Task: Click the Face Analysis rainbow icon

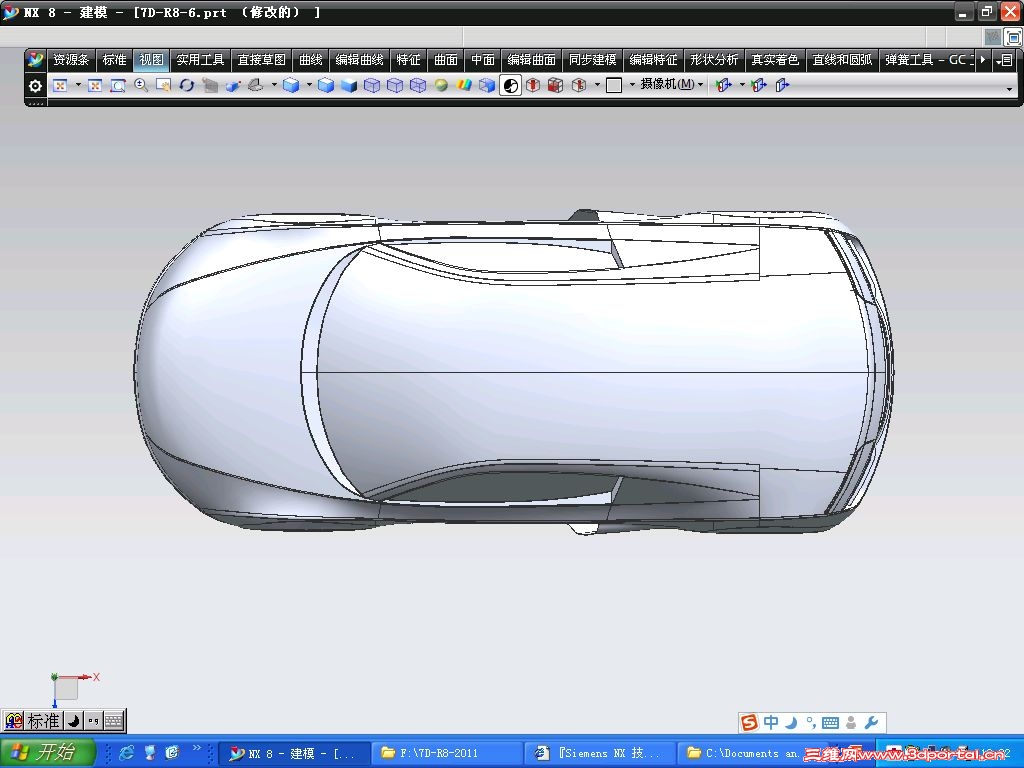Action: click(x=464, y=86)
